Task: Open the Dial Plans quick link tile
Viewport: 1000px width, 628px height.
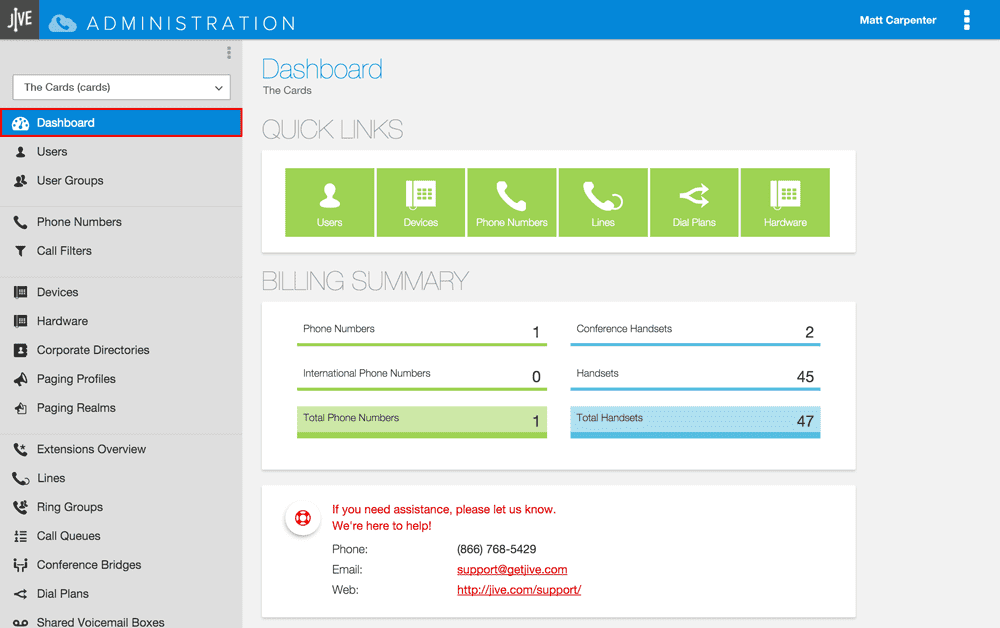Action: pyautogui.click(x=694, y=203)
